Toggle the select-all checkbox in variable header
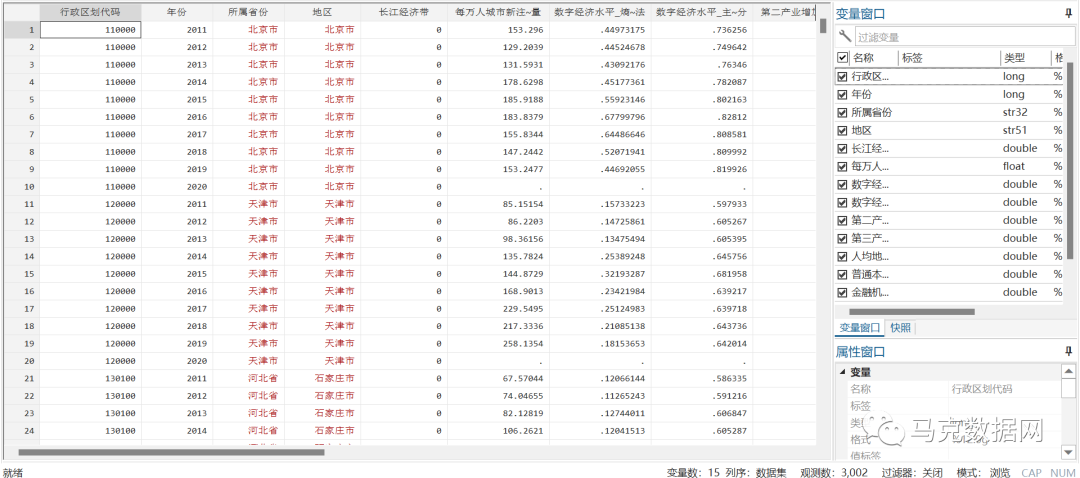Screen dimensions: 1080x478 point(842,58)
